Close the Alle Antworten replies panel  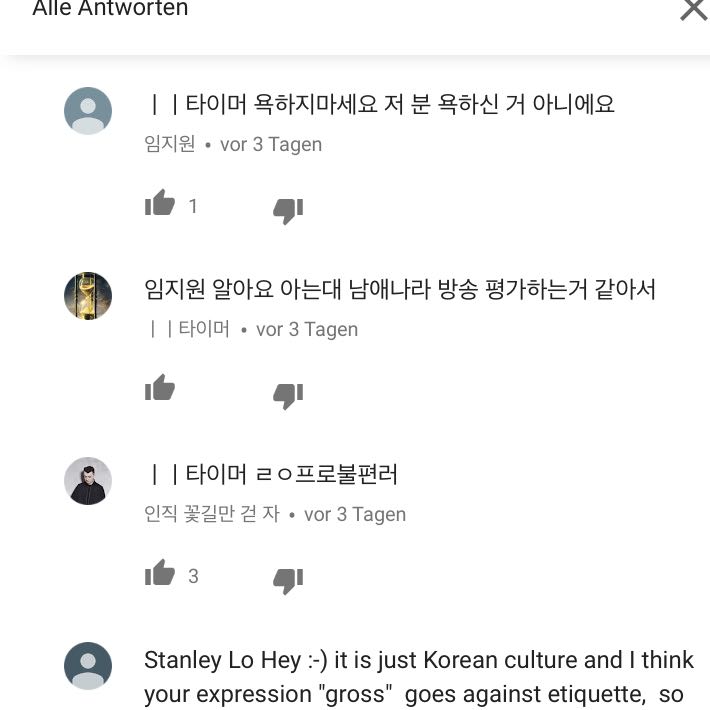point(692,10)
